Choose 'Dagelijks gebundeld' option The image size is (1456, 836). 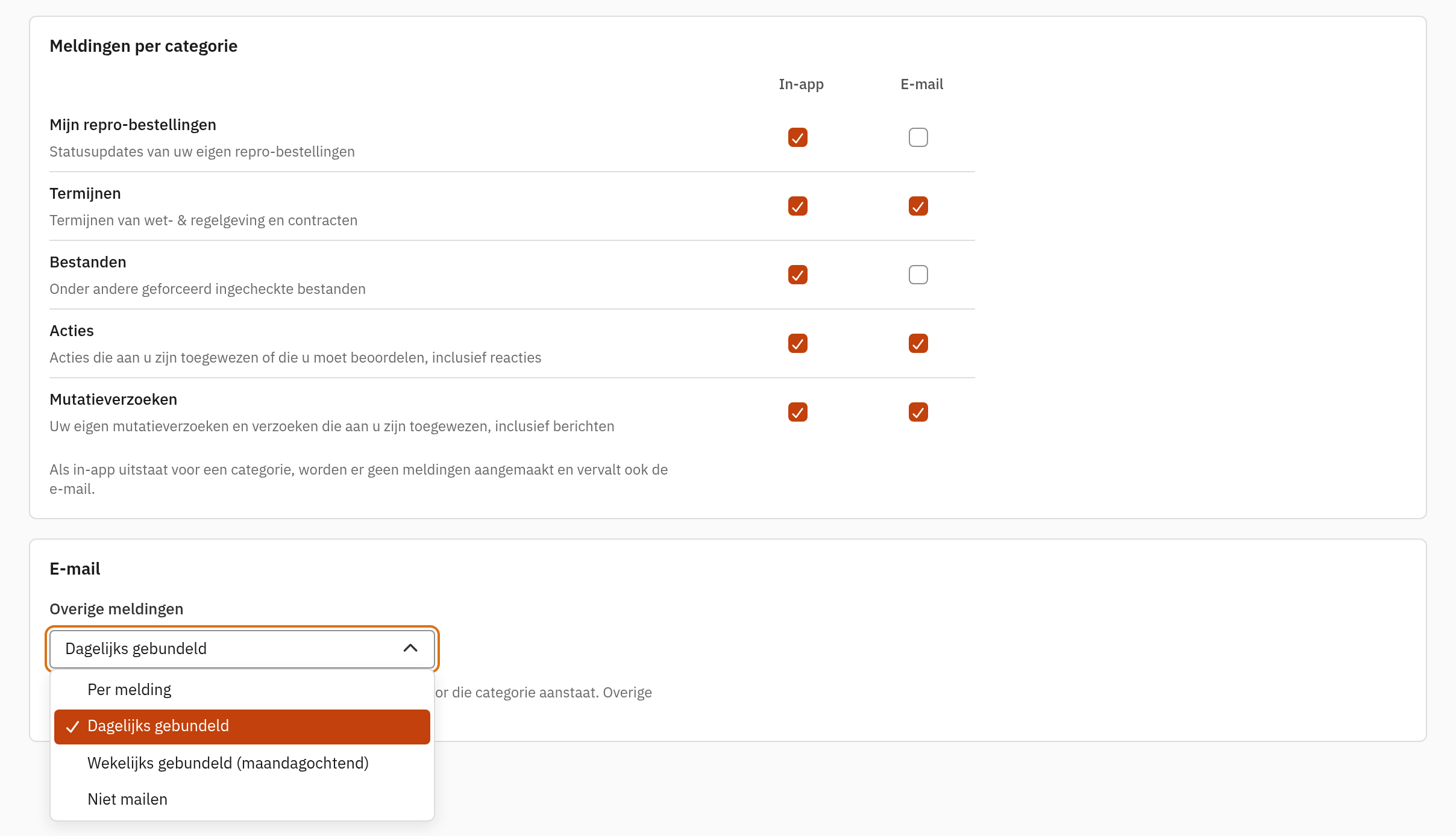coord(242,726)
